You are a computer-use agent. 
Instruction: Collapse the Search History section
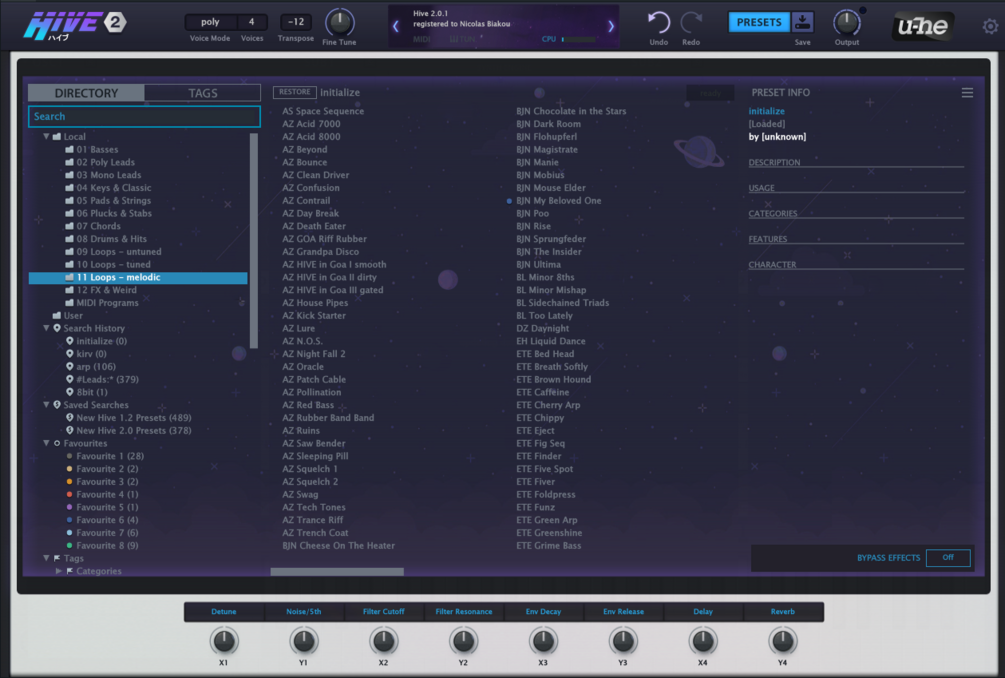pyautogui.click(x=46, y=328)
